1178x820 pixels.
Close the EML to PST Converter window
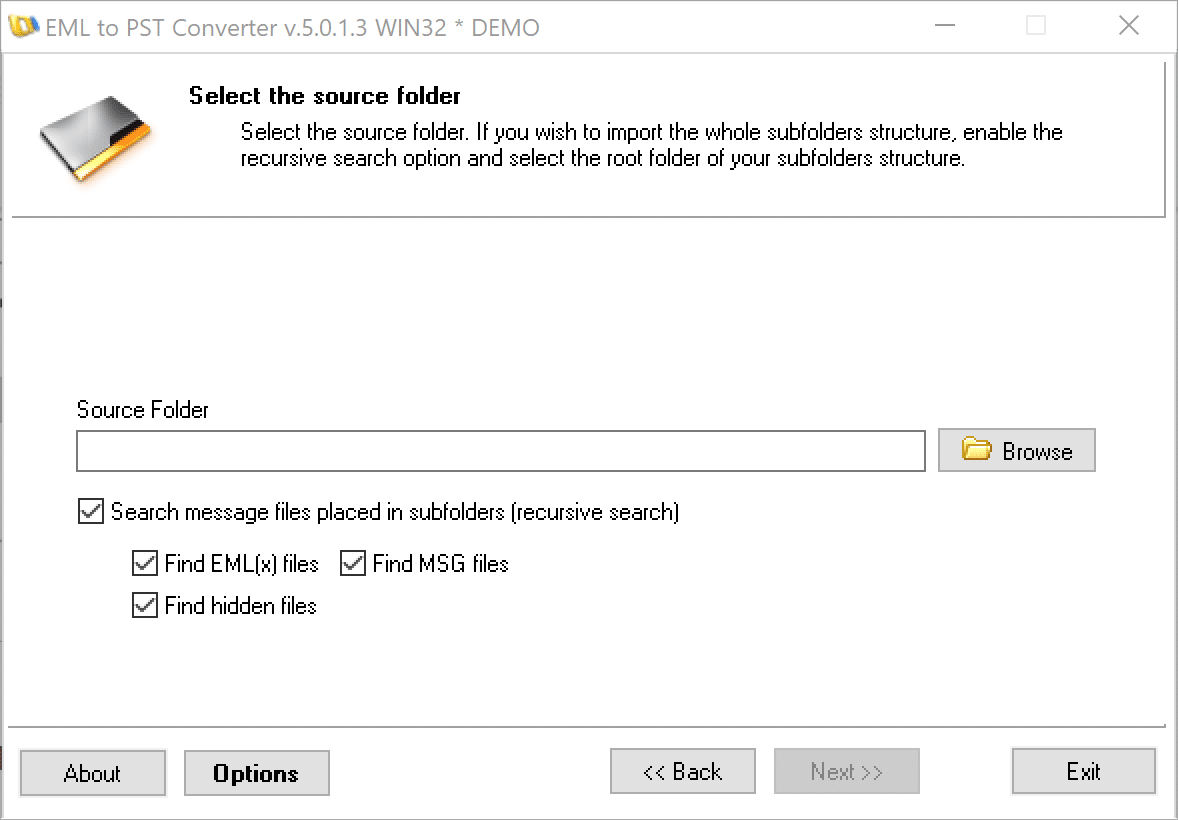tap(1128, 26)
